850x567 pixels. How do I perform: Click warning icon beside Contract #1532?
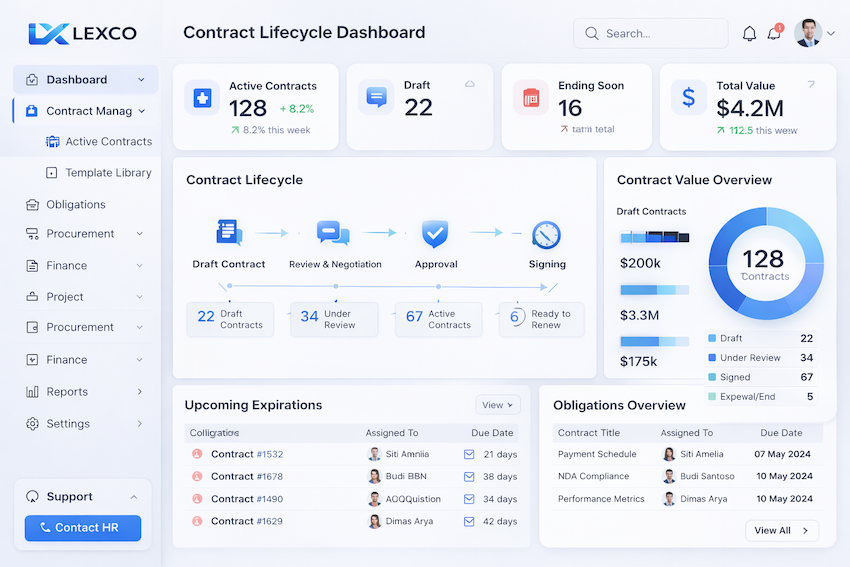(197, 454)
